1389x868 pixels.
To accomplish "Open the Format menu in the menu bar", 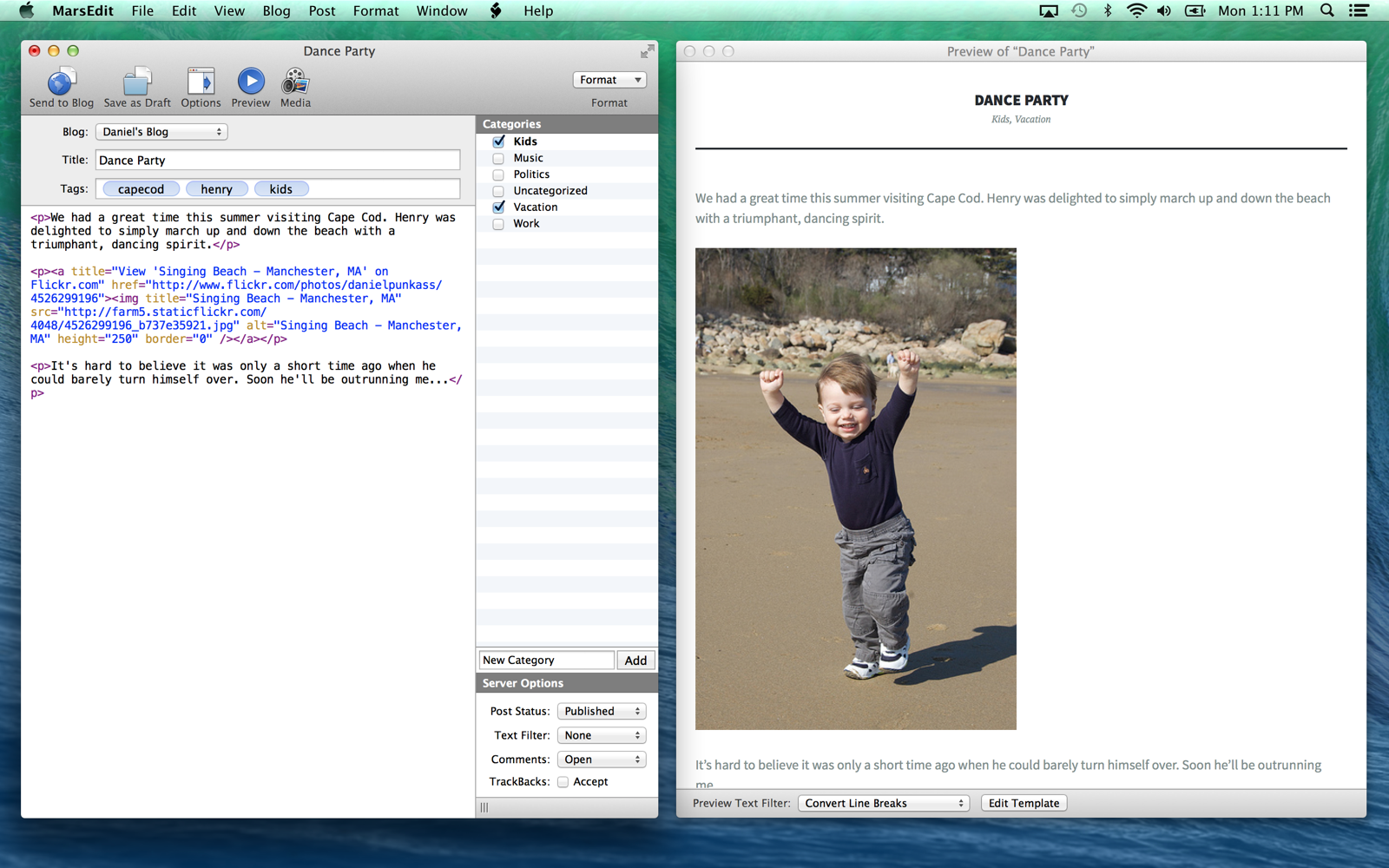I will [x=376, y=10].
